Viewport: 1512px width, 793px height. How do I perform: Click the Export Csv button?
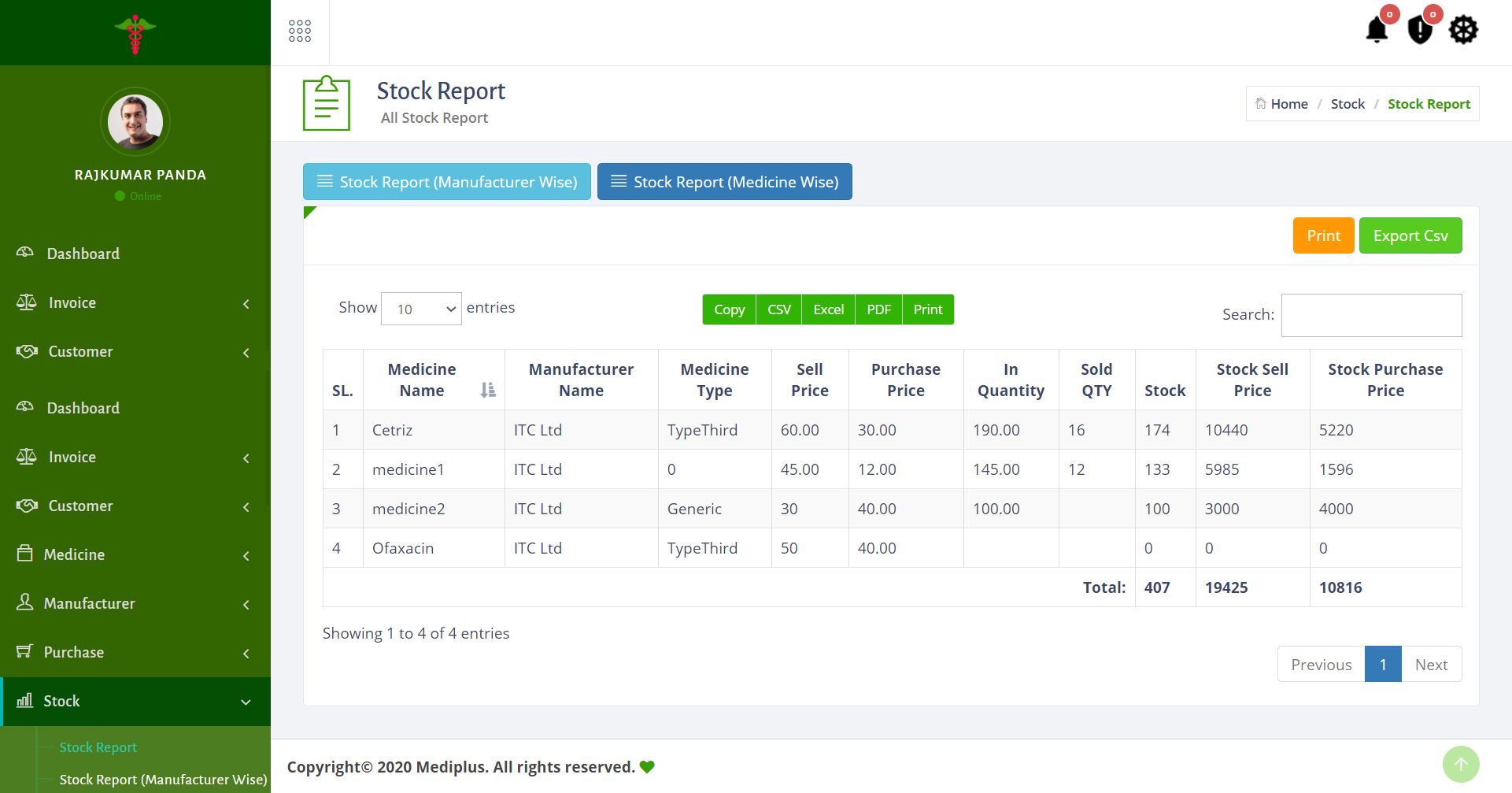(x=1410, y=235)
